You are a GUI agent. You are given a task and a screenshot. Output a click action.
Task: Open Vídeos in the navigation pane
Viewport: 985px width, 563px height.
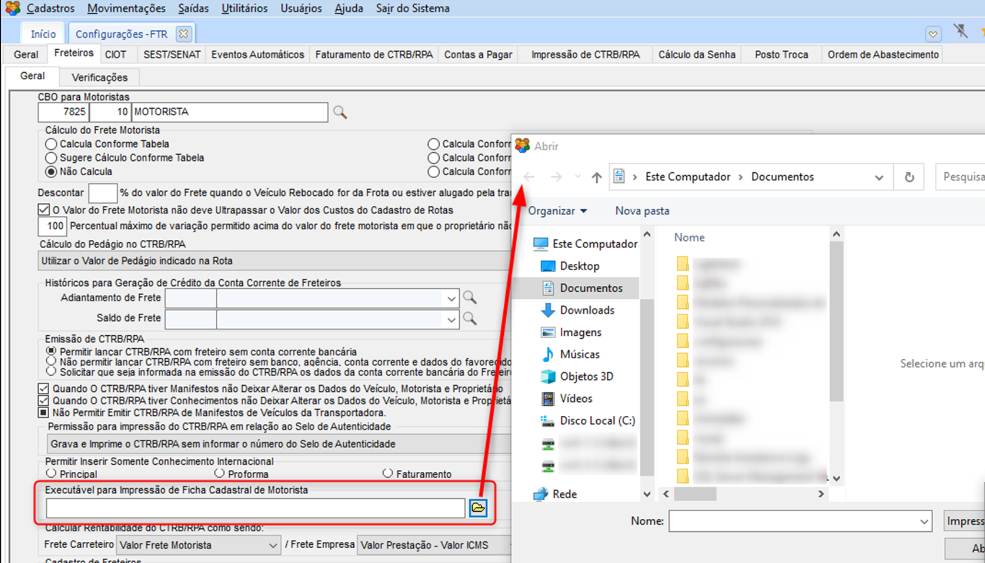click(567, 398)
